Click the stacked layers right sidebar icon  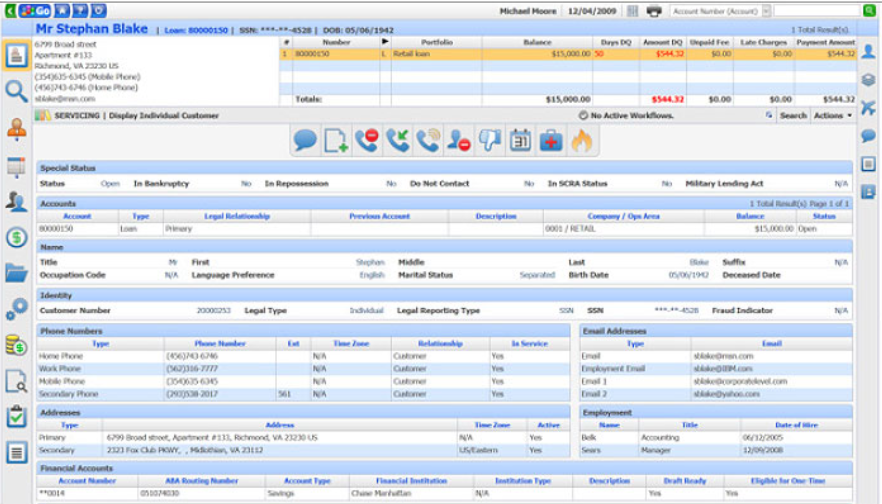[868, 80]
